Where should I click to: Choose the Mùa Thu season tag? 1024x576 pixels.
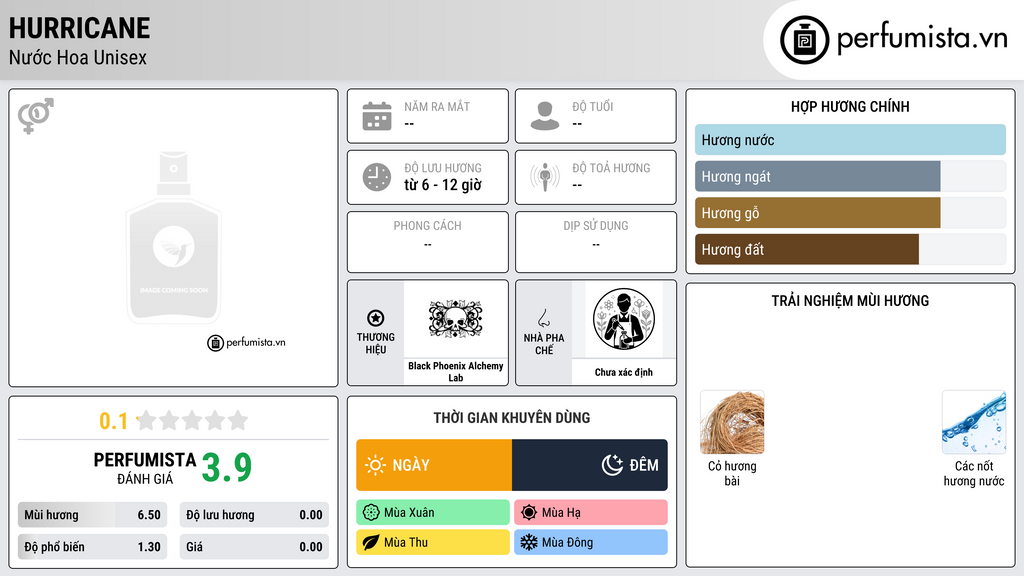point(433,542)
